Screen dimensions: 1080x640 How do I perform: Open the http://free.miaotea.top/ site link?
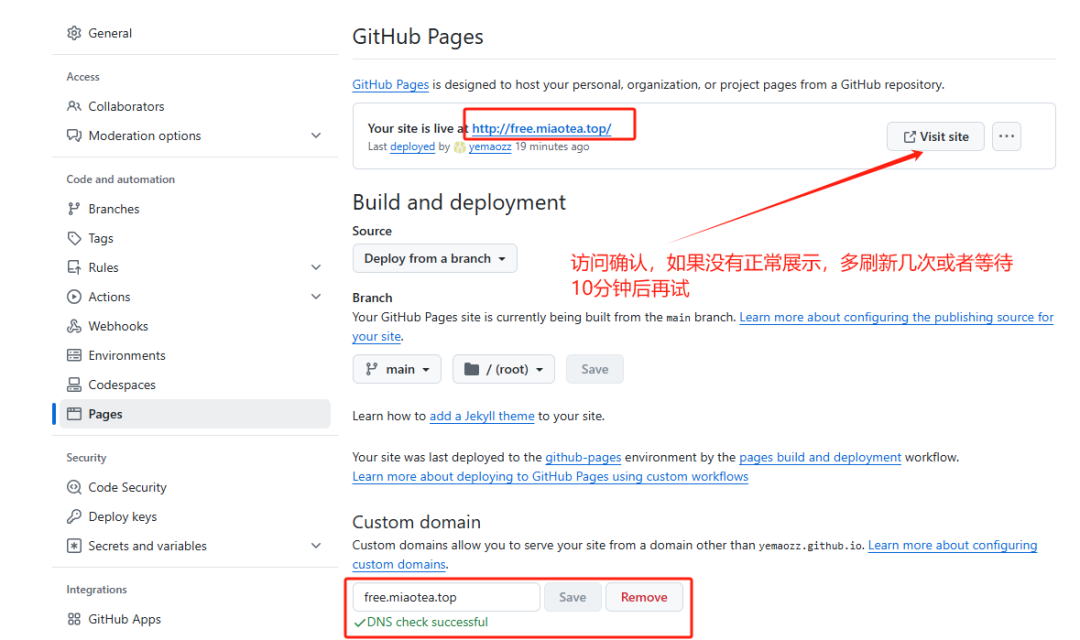pyautogui.click(x=541, y=128)
